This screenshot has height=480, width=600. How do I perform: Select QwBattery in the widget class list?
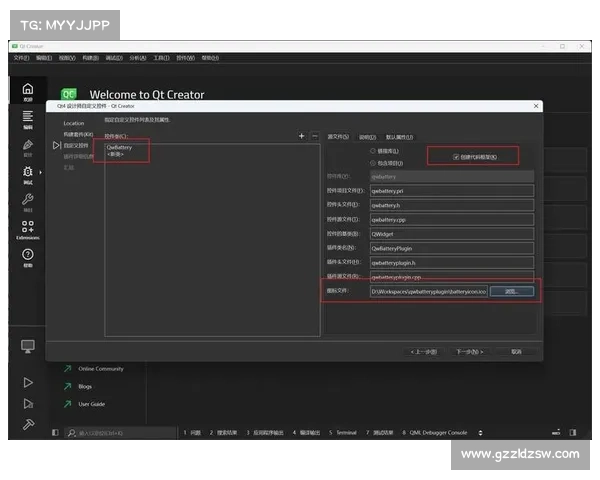tap(119, 147)
